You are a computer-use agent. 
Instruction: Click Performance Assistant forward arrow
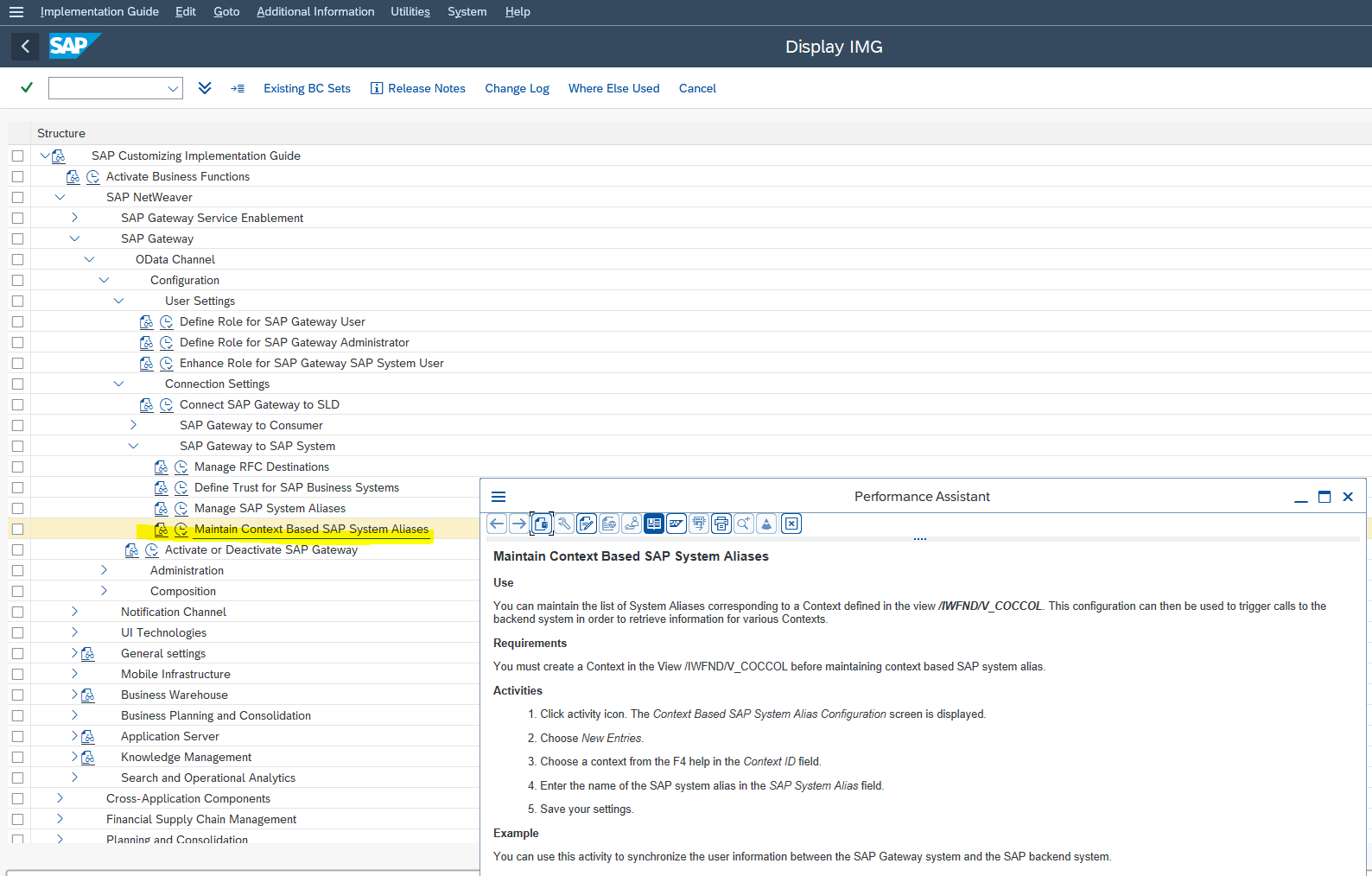point(519,524)
